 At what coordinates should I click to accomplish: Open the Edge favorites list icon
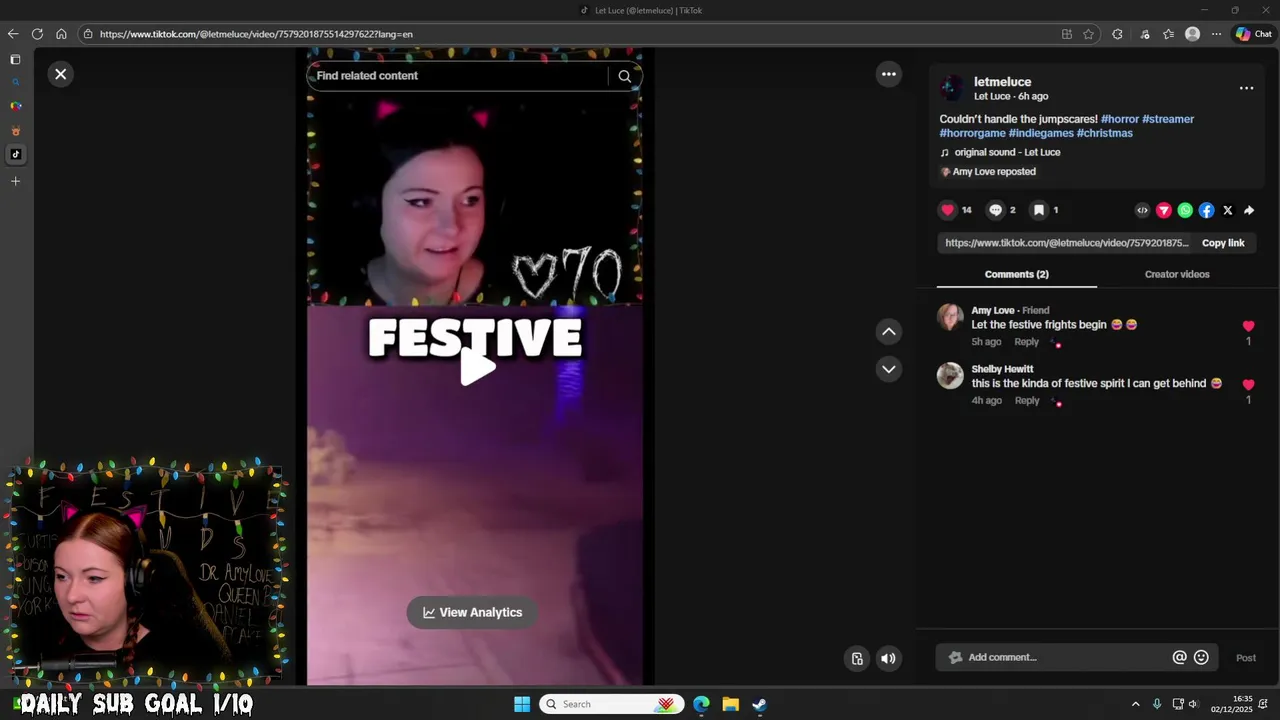1168,34
